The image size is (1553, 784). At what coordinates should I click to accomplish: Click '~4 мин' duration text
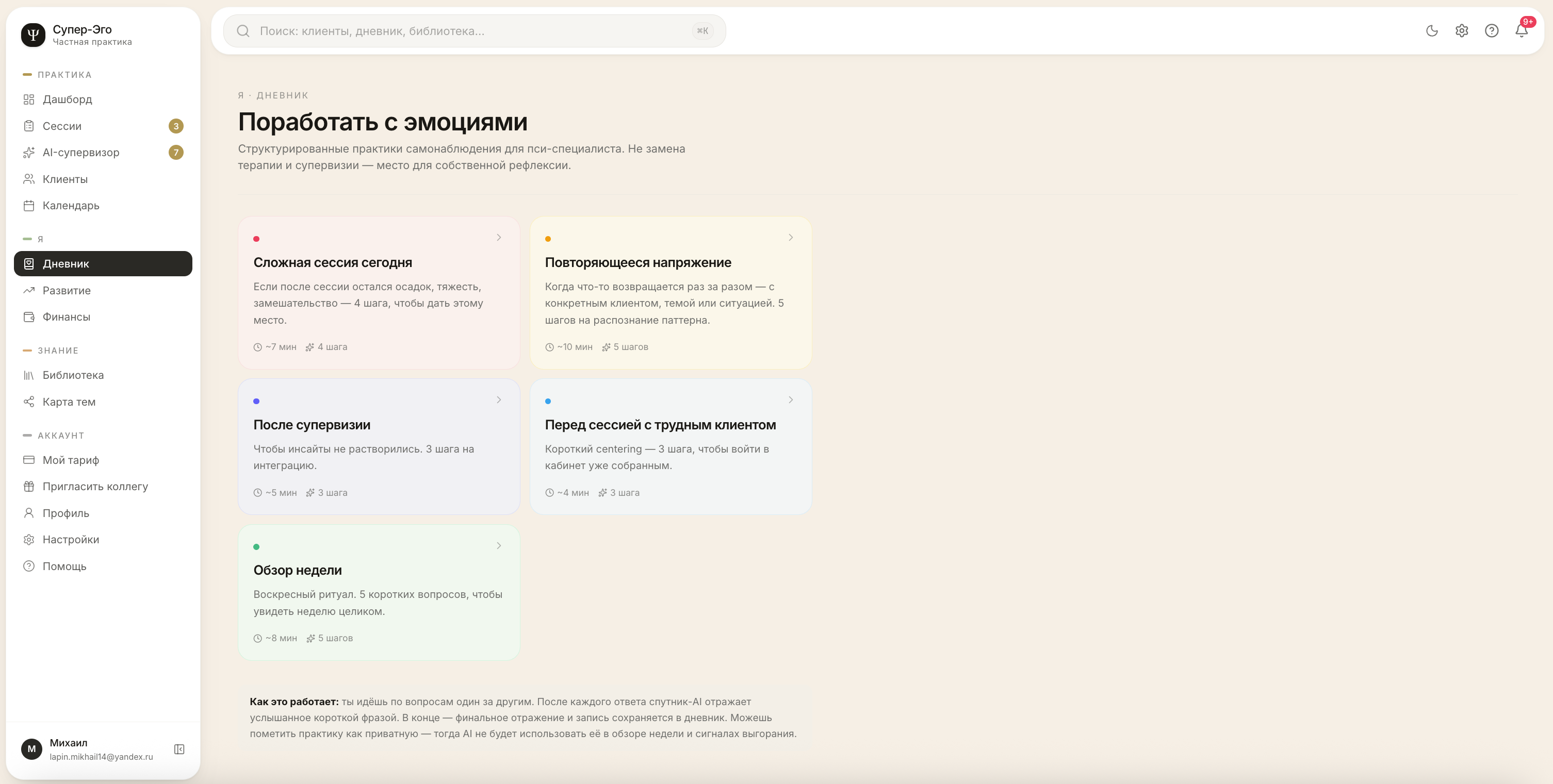pos(573,493)
